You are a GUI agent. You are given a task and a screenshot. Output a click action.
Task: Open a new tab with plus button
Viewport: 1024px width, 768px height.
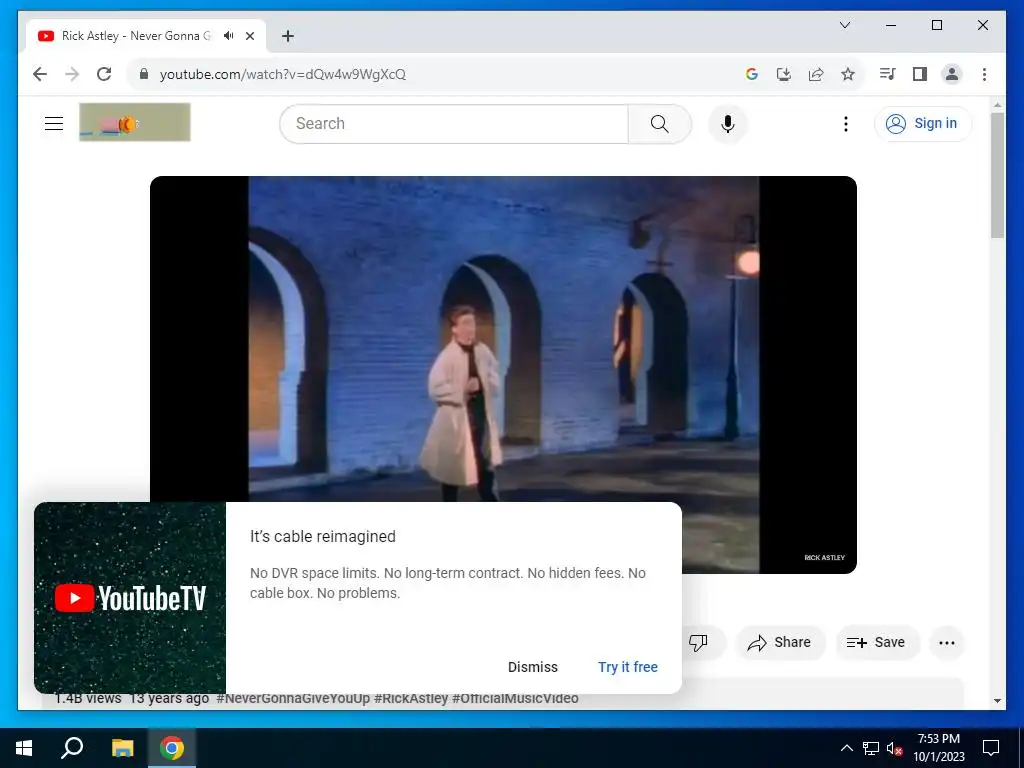tap(288, 36)
